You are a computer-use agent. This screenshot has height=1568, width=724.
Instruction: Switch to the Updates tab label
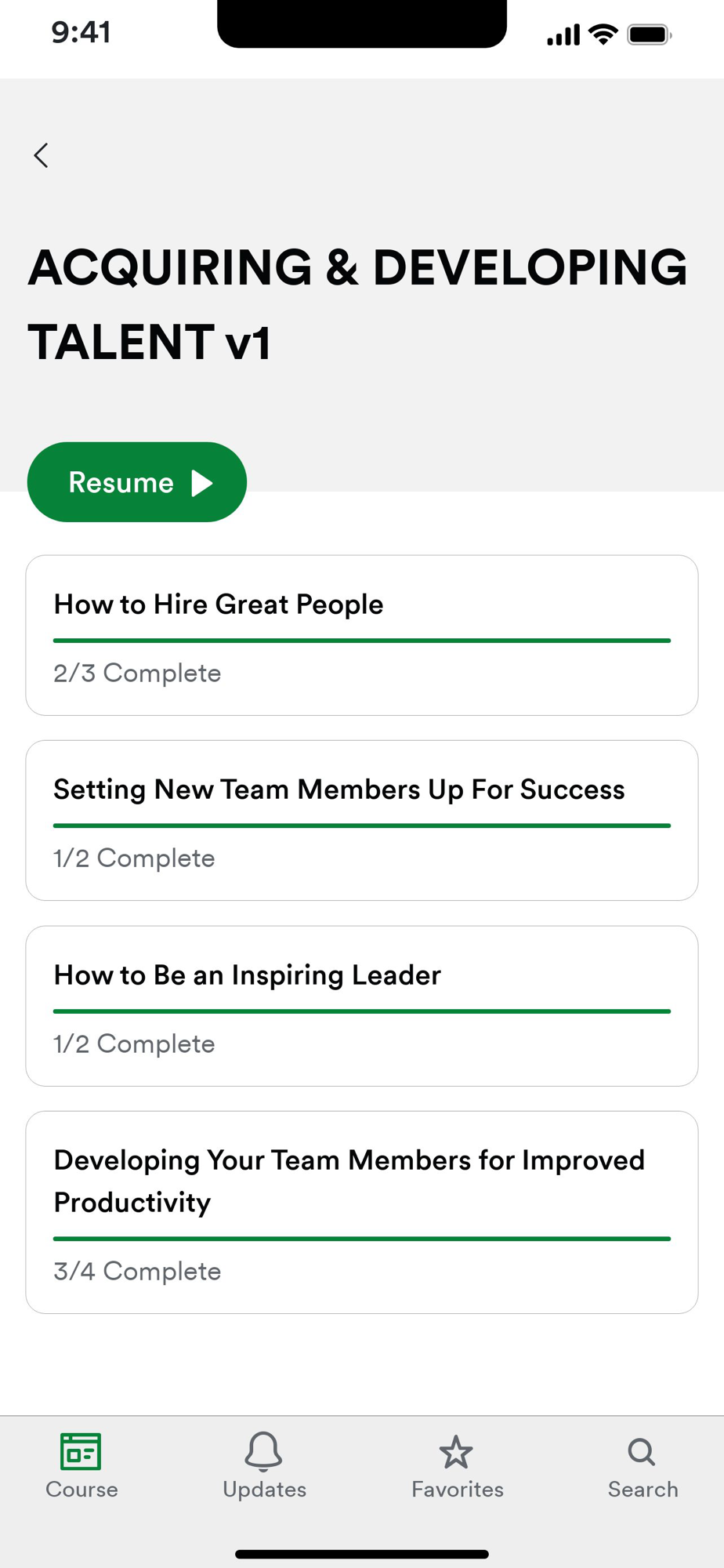click(x=264, y=1490)
